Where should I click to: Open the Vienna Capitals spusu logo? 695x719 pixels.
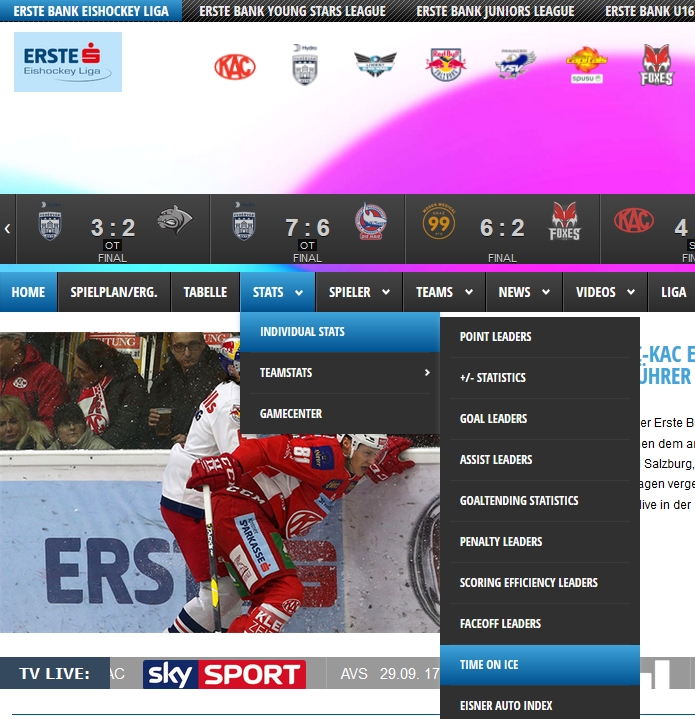click(586, 66)
